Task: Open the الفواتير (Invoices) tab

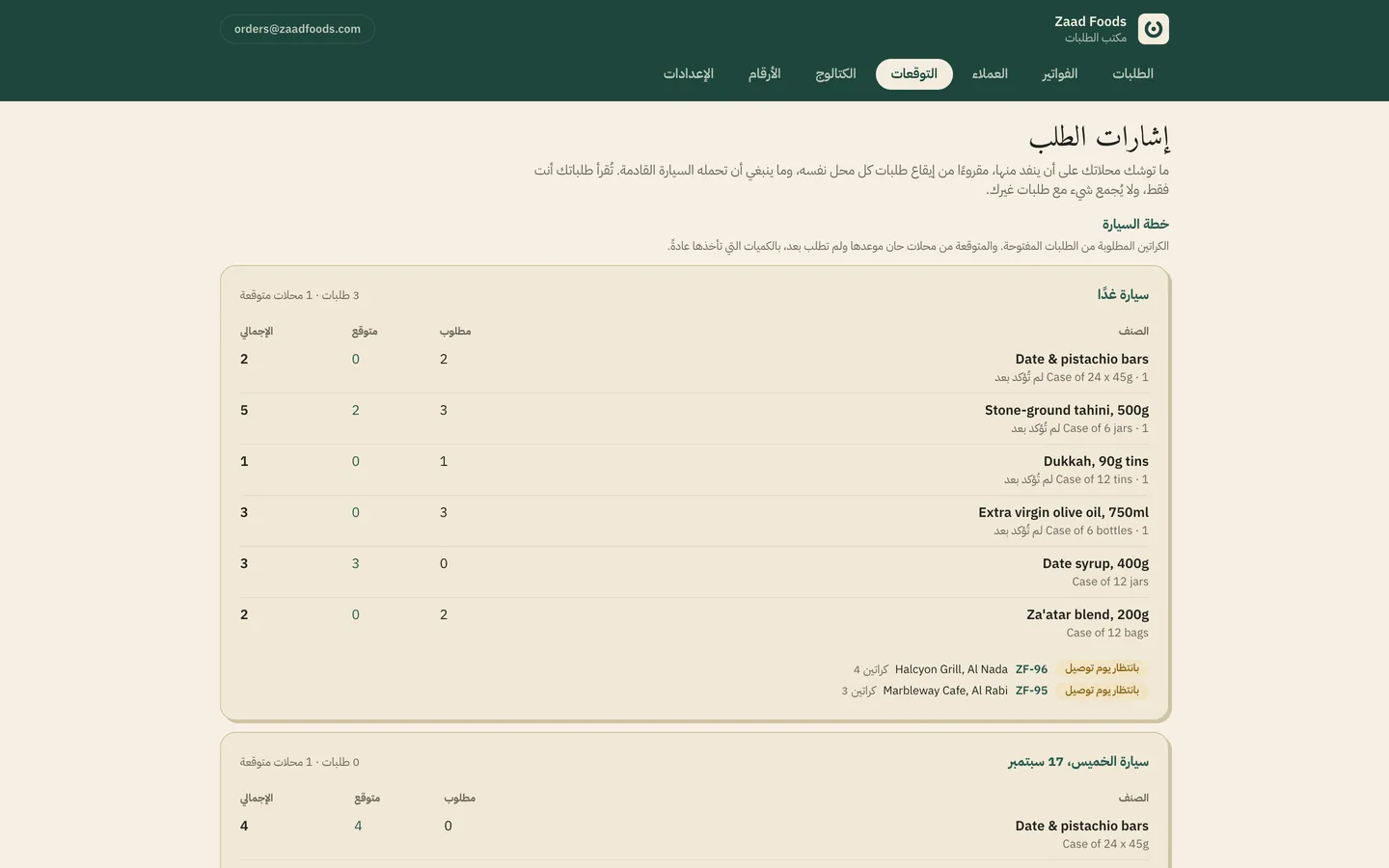Action: tap(1060, 74)
